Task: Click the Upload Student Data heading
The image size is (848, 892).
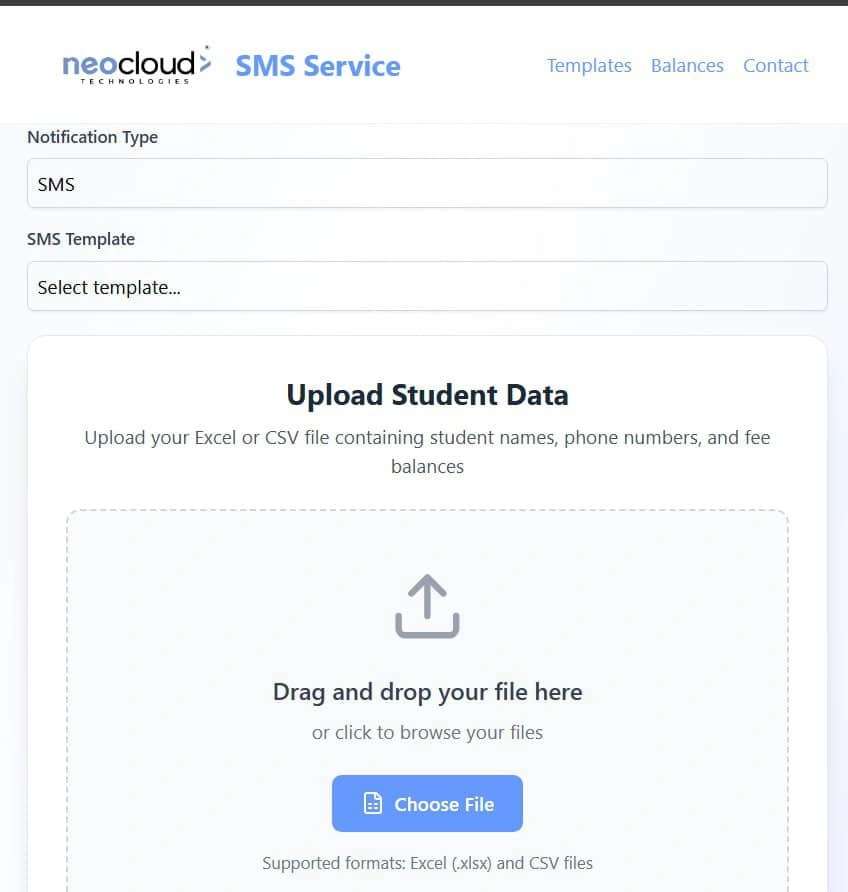Action: pos(427,395)
